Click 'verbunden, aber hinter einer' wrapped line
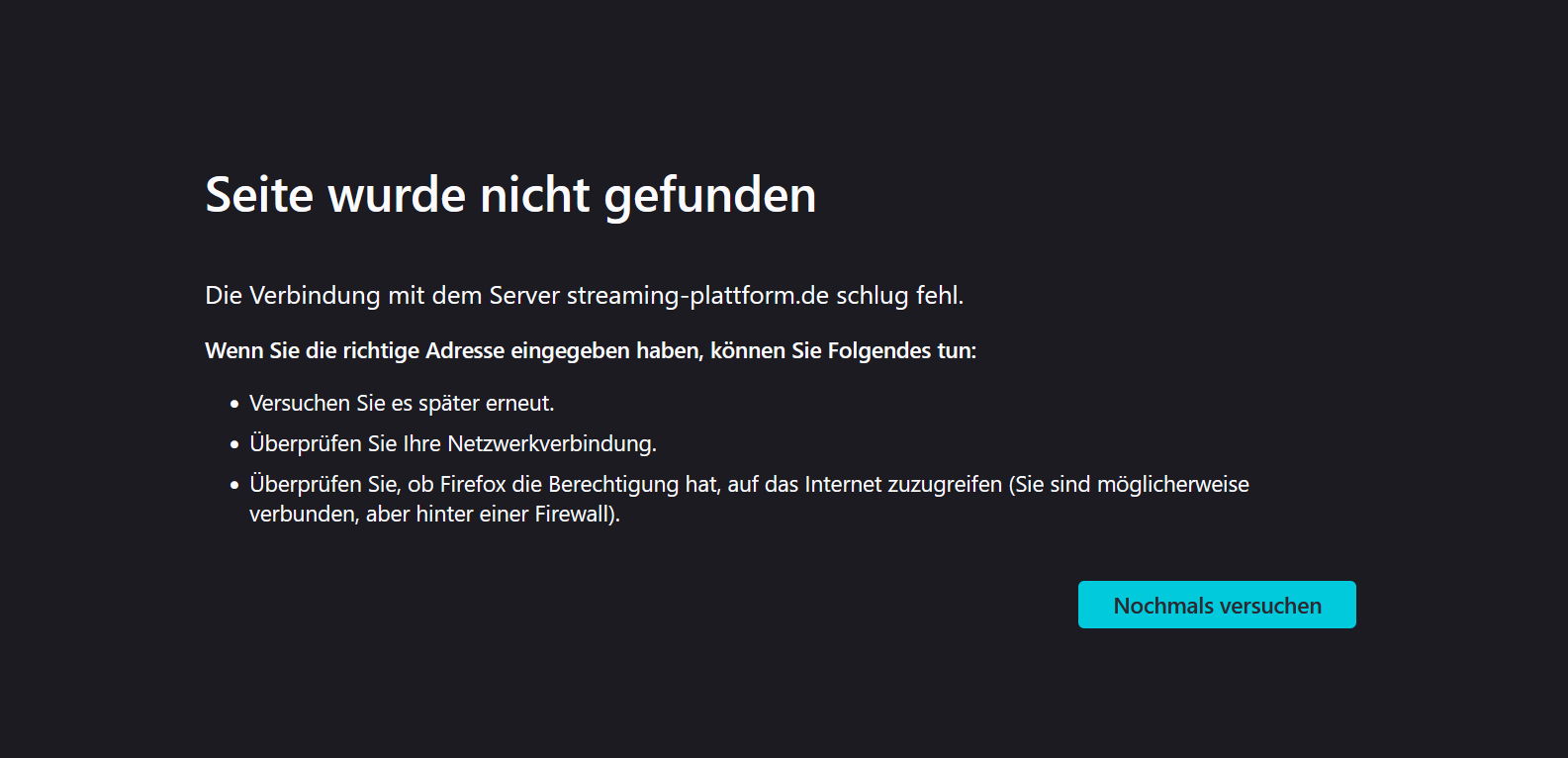1568x758 pixels. (x=389, y=515)
